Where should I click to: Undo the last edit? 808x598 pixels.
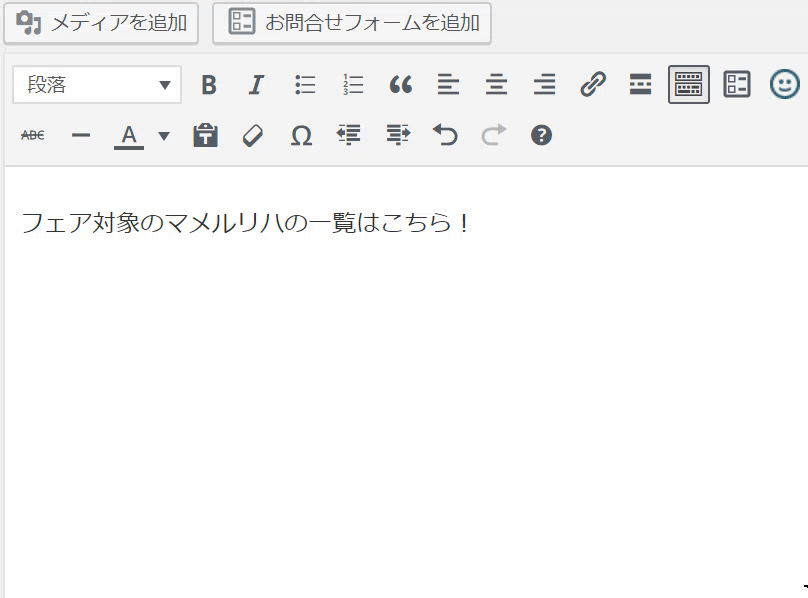click(x=445, y=135)
